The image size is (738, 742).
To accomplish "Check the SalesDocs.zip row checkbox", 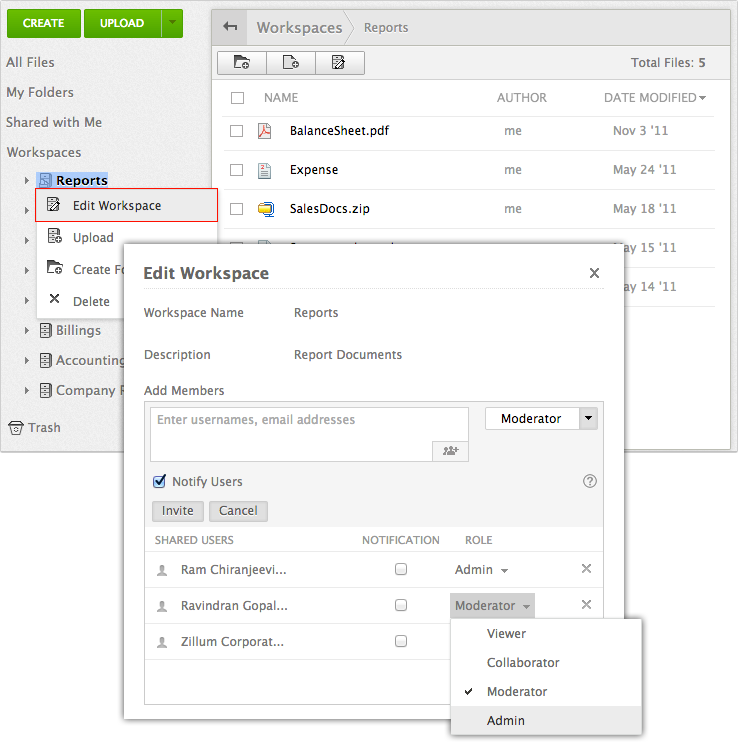I will coord(237,209).
